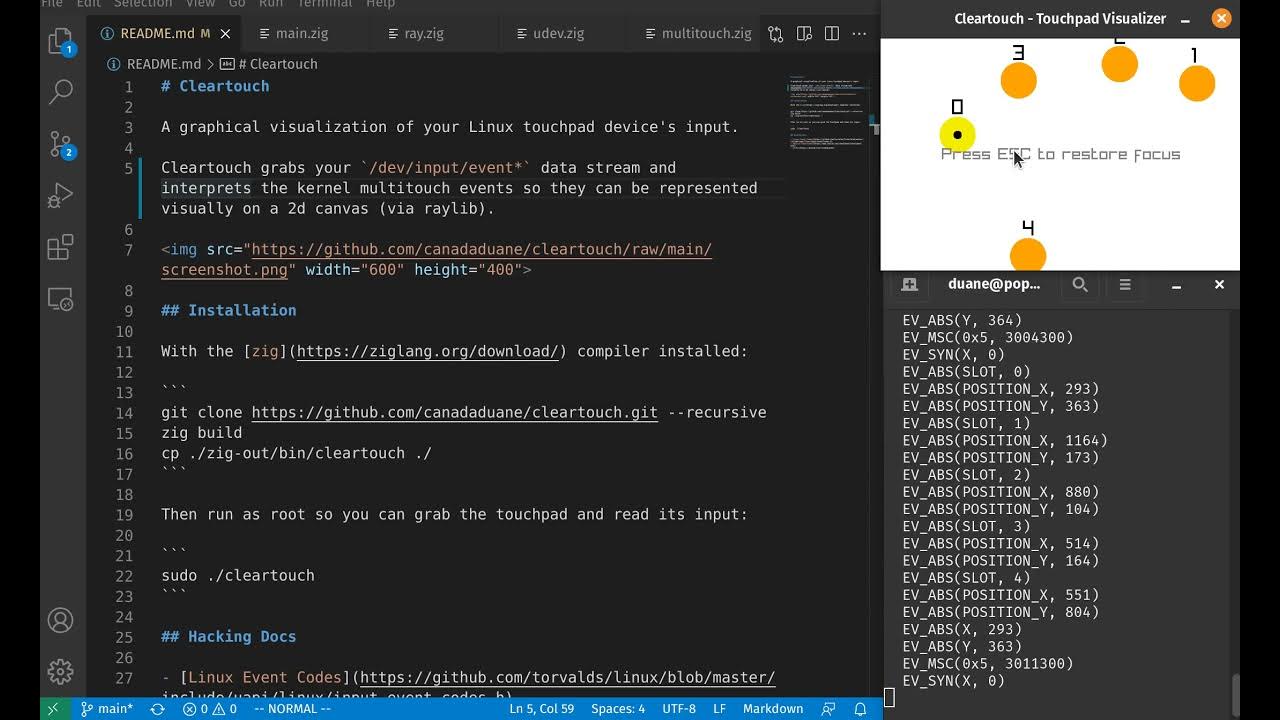Screen dimensions: 1280x720
Task: Click 'EV_ABS(POSITION_X, 1164)' terminal line
Action: (x=1005, y=440)
